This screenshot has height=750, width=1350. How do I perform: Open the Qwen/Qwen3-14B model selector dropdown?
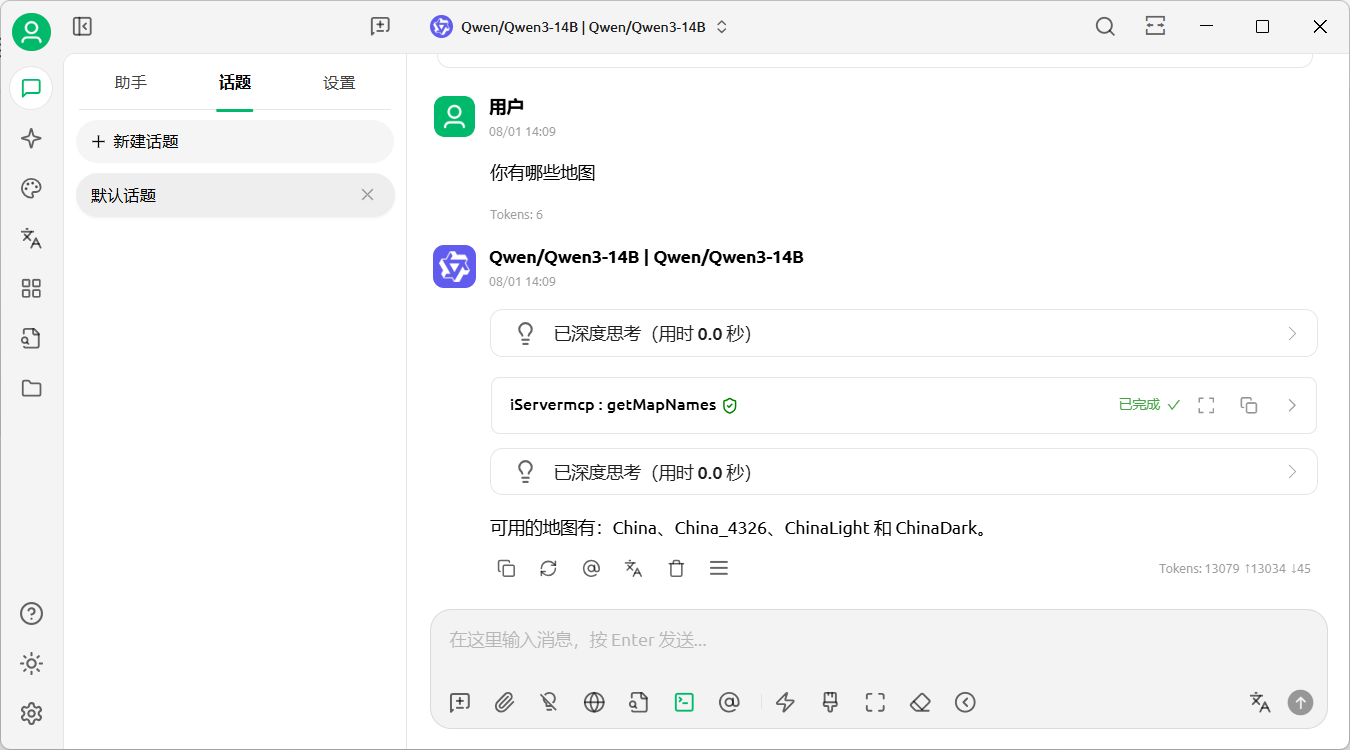tap(580, 27)
